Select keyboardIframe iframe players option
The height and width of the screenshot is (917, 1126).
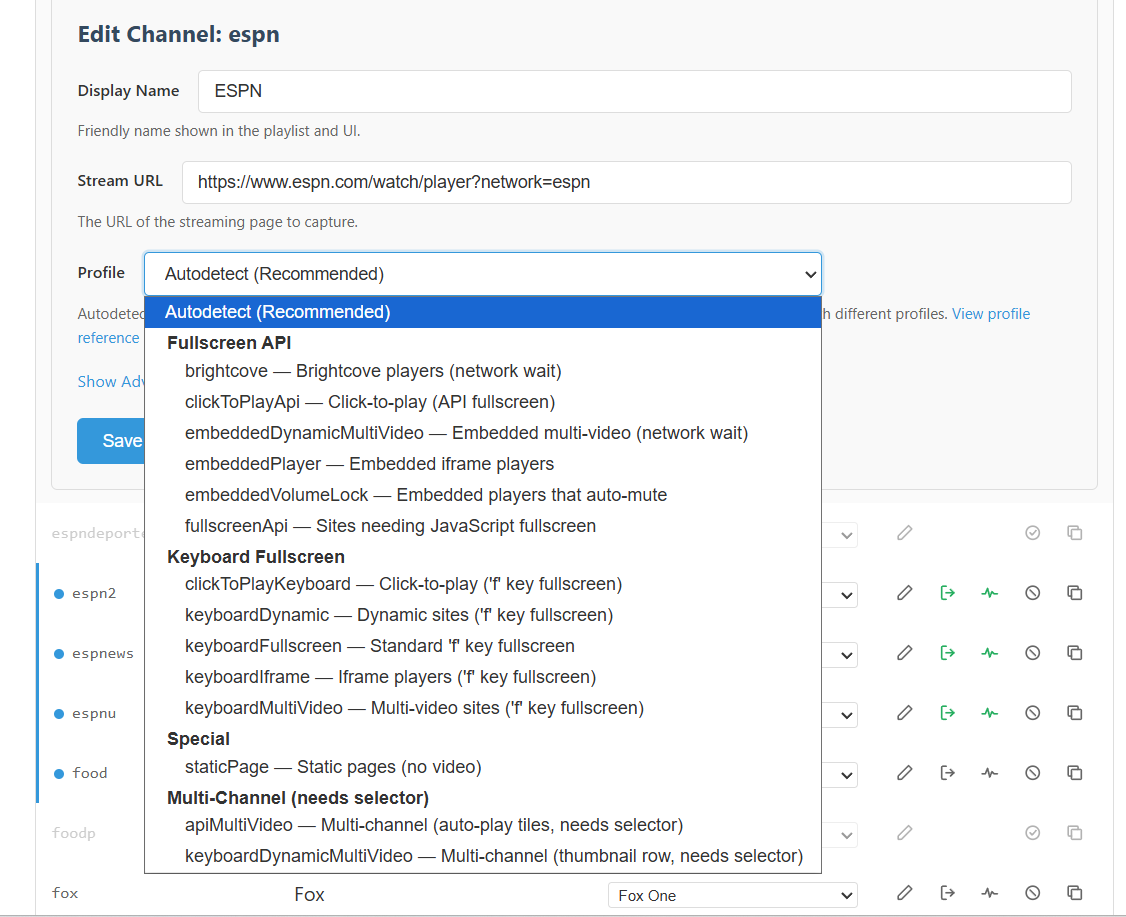point(483,677)
